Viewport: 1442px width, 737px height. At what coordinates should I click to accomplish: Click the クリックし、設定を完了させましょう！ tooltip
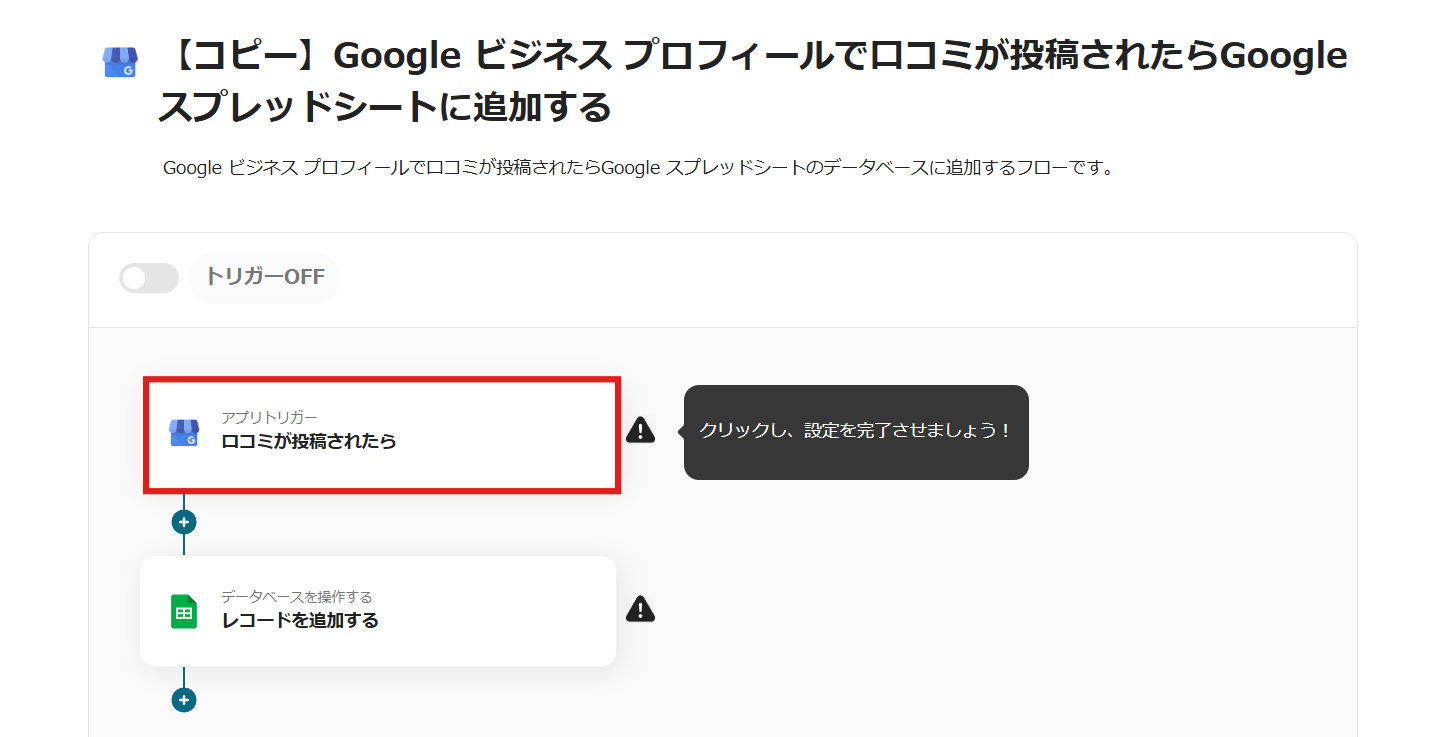(x=856, y=432)
